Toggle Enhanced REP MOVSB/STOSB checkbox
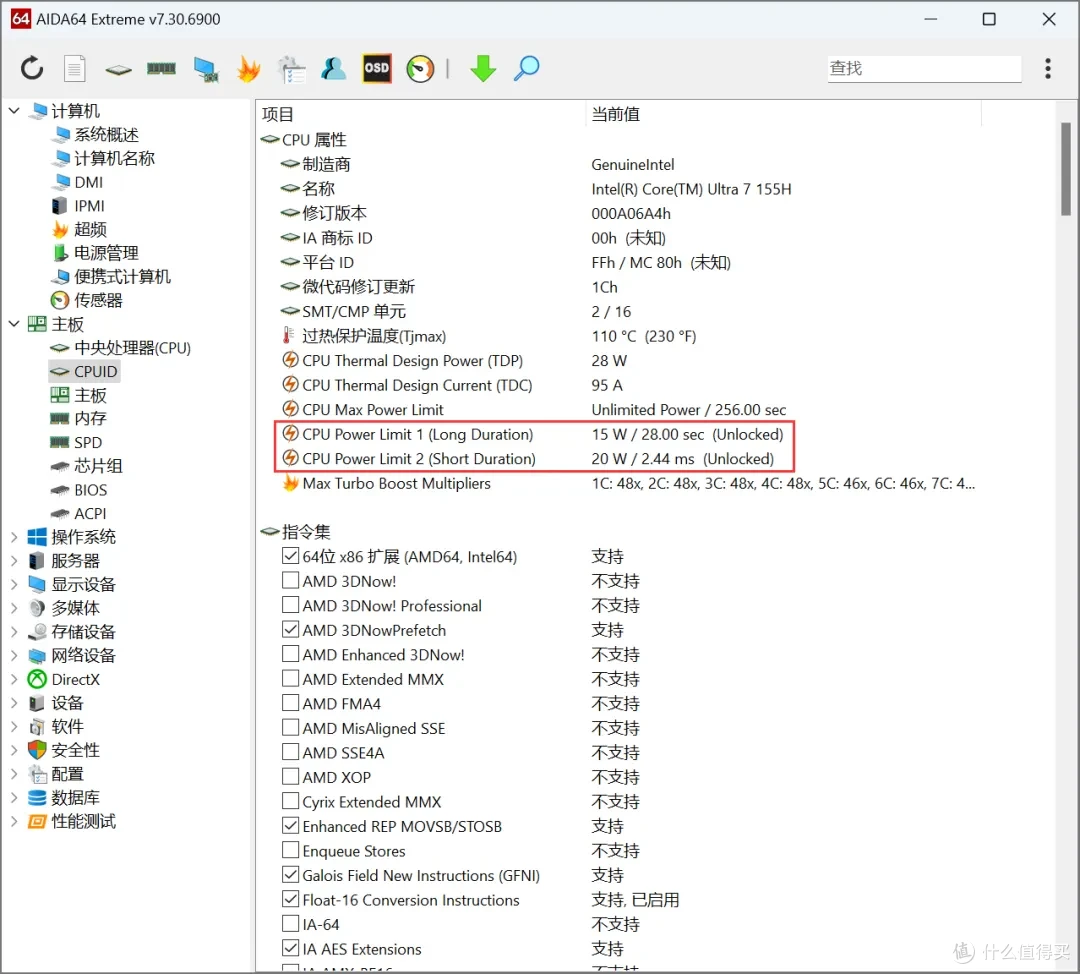This screenshot has height=974, width=1080. click(x=290, y=826)
